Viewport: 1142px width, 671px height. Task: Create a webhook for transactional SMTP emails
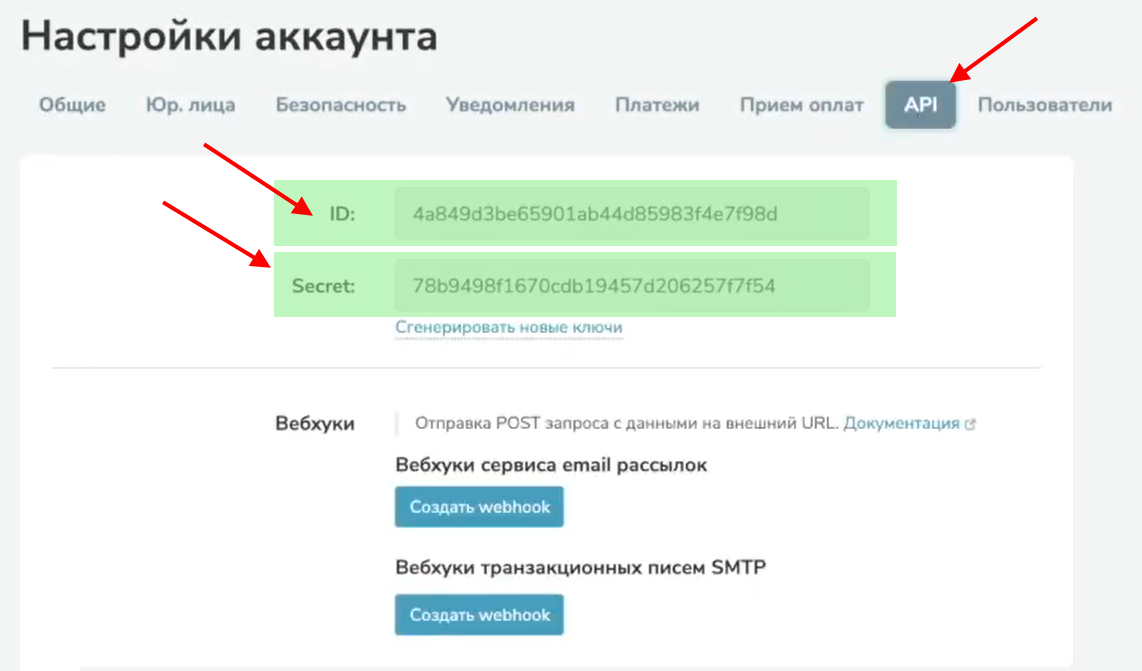click(479, 615)
